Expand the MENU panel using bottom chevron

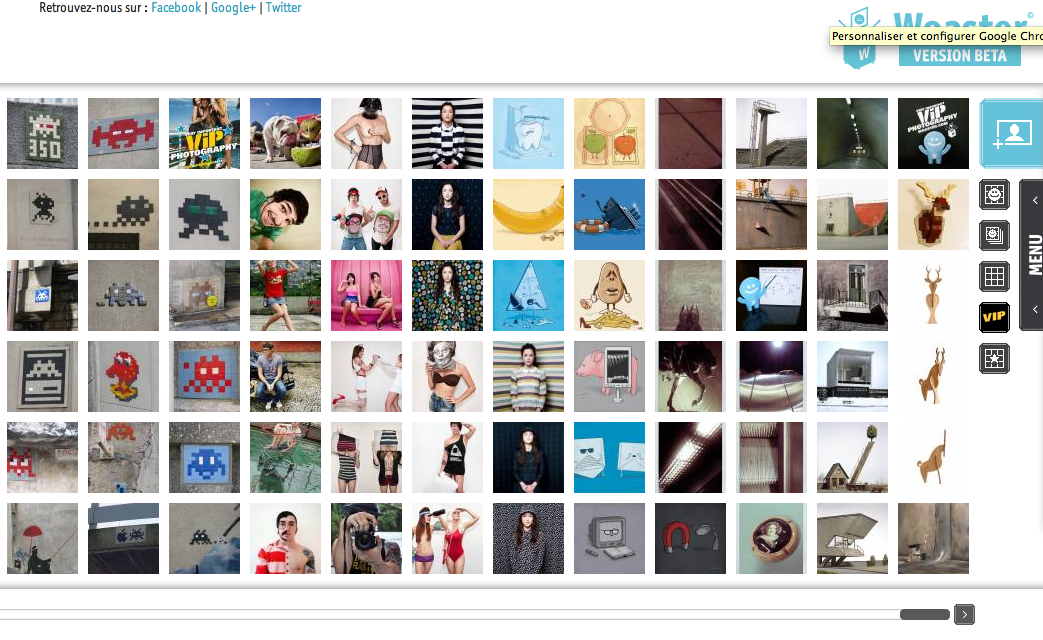(x=1035, y=309)
